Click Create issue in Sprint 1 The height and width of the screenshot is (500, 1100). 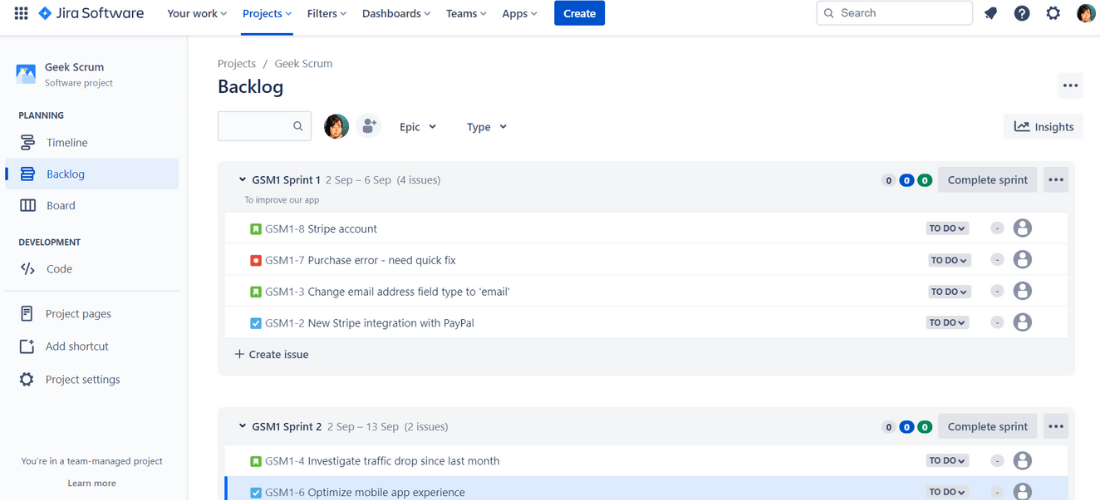click(x=271, y=355)
